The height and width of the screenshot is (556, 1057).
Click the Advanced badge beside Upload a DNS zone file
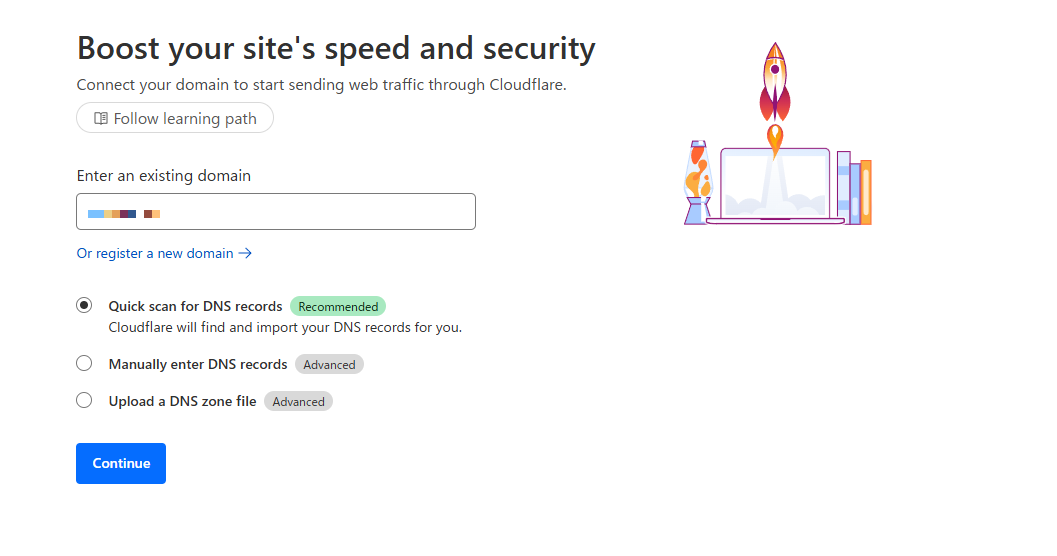click(298, 402)
